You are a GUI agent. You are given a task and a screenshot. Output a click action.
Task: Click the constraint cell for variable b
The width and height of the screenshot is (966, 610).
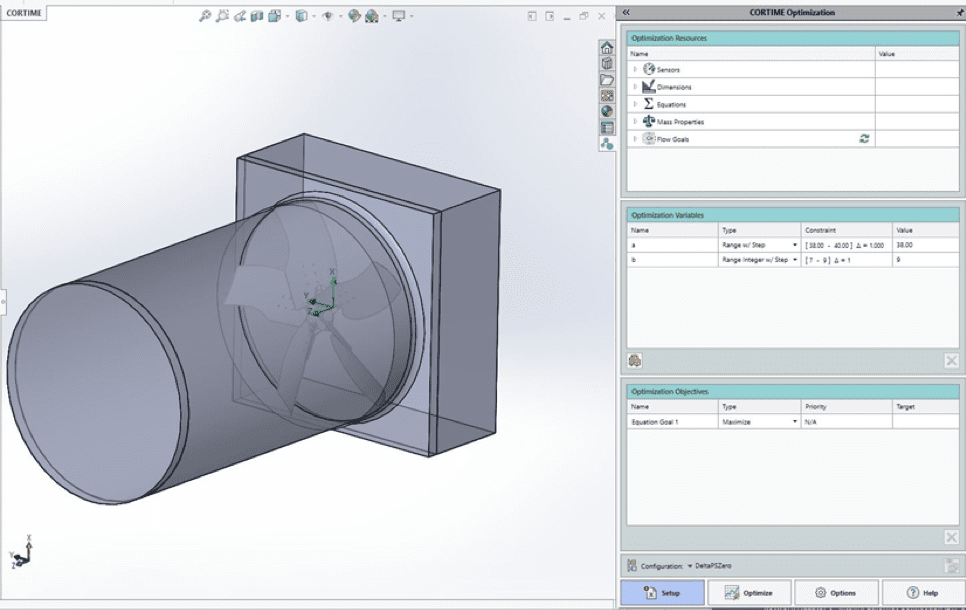[x=846, y=260]
